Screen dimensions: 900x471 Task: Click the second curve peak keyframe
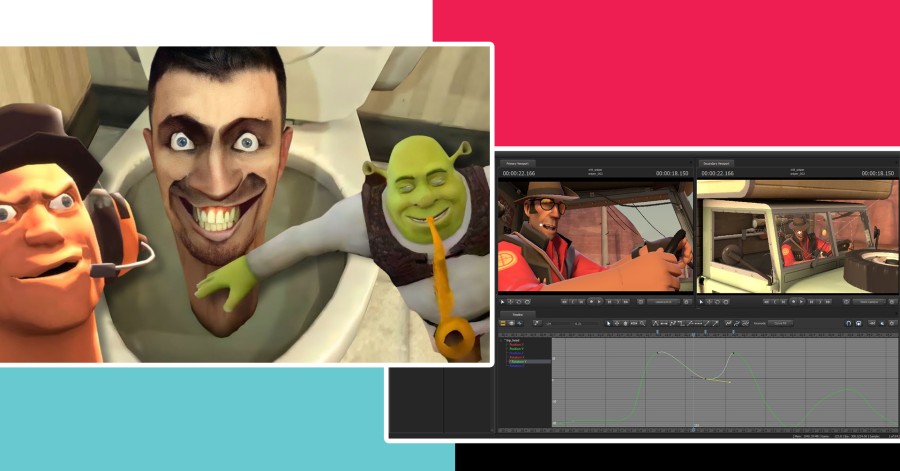(734, 353)
